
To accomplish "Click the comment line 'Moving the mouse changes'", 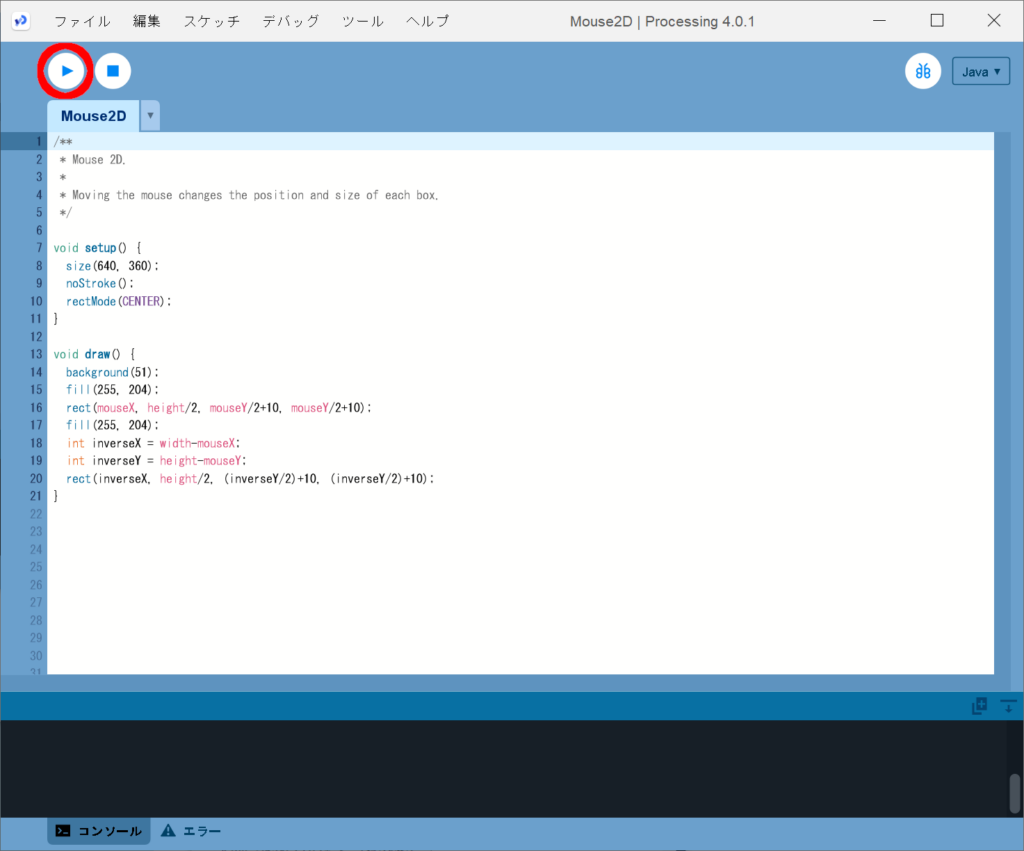I will [x=248, y=195].
